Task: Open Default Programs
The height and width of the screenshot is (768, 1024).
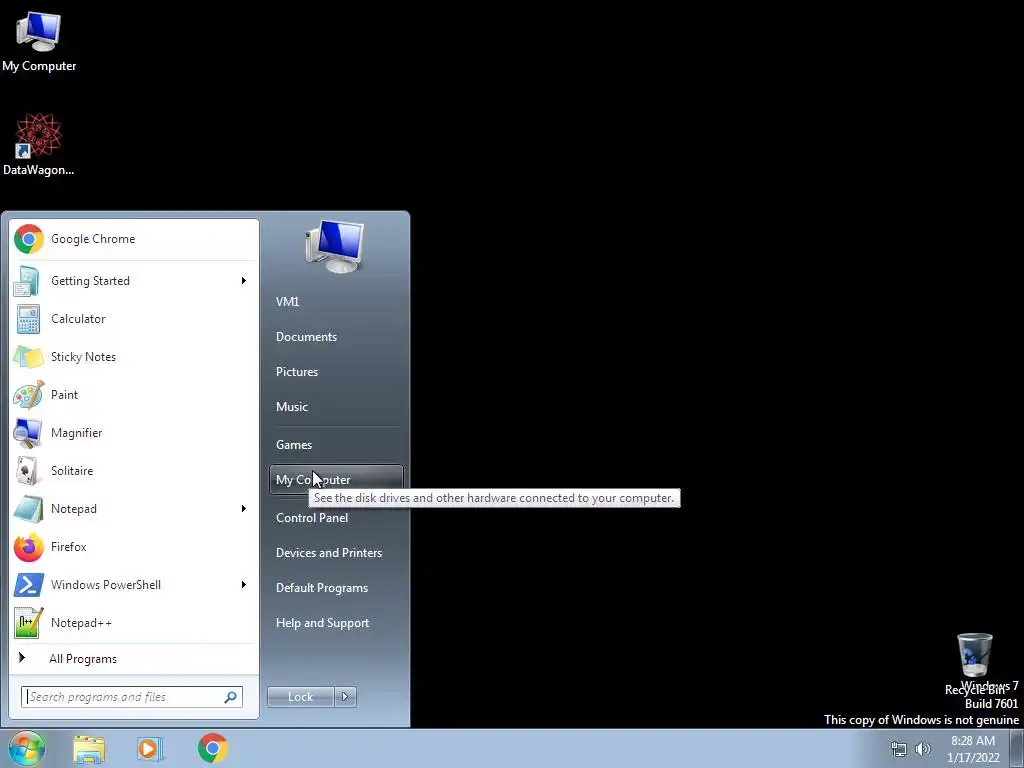Action: pos(336,588)
